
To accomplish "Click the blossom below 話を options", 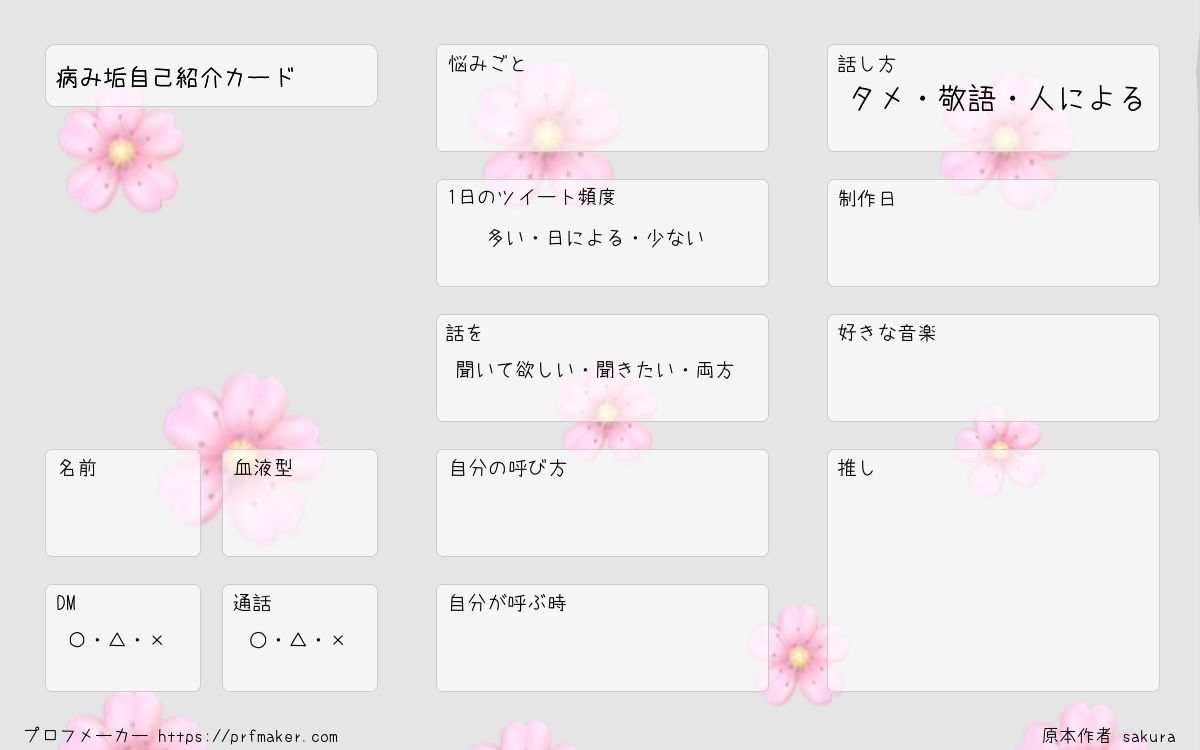I will pos(606,413).
